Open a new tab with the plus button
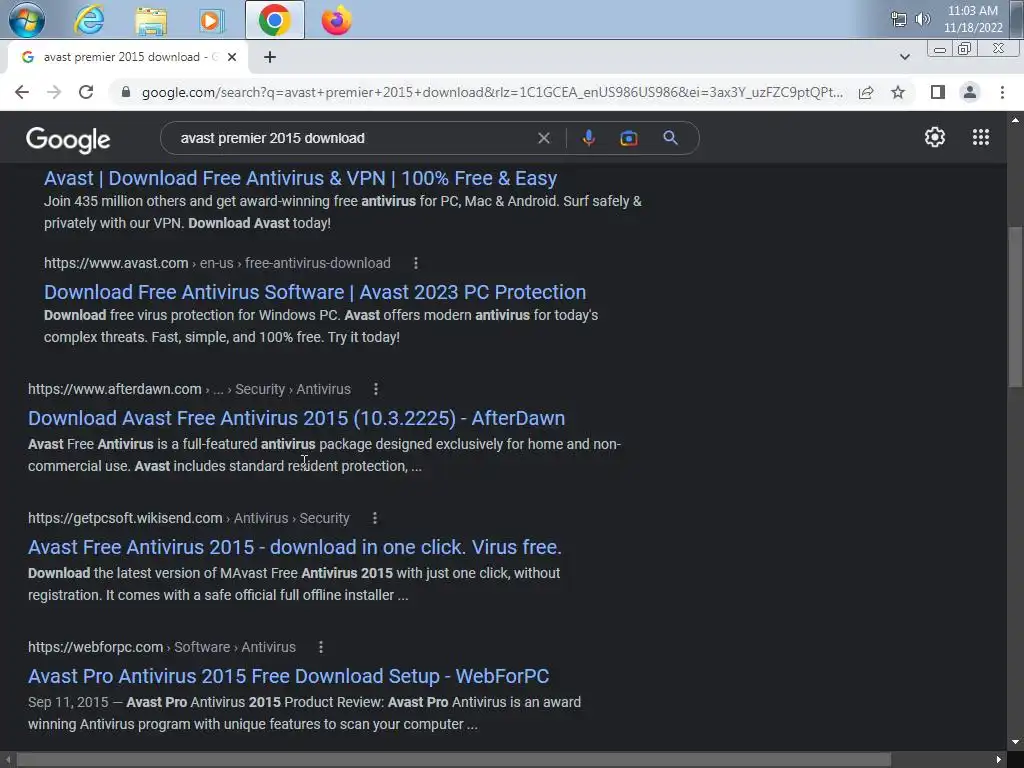1024x768 pixels. 270,57
